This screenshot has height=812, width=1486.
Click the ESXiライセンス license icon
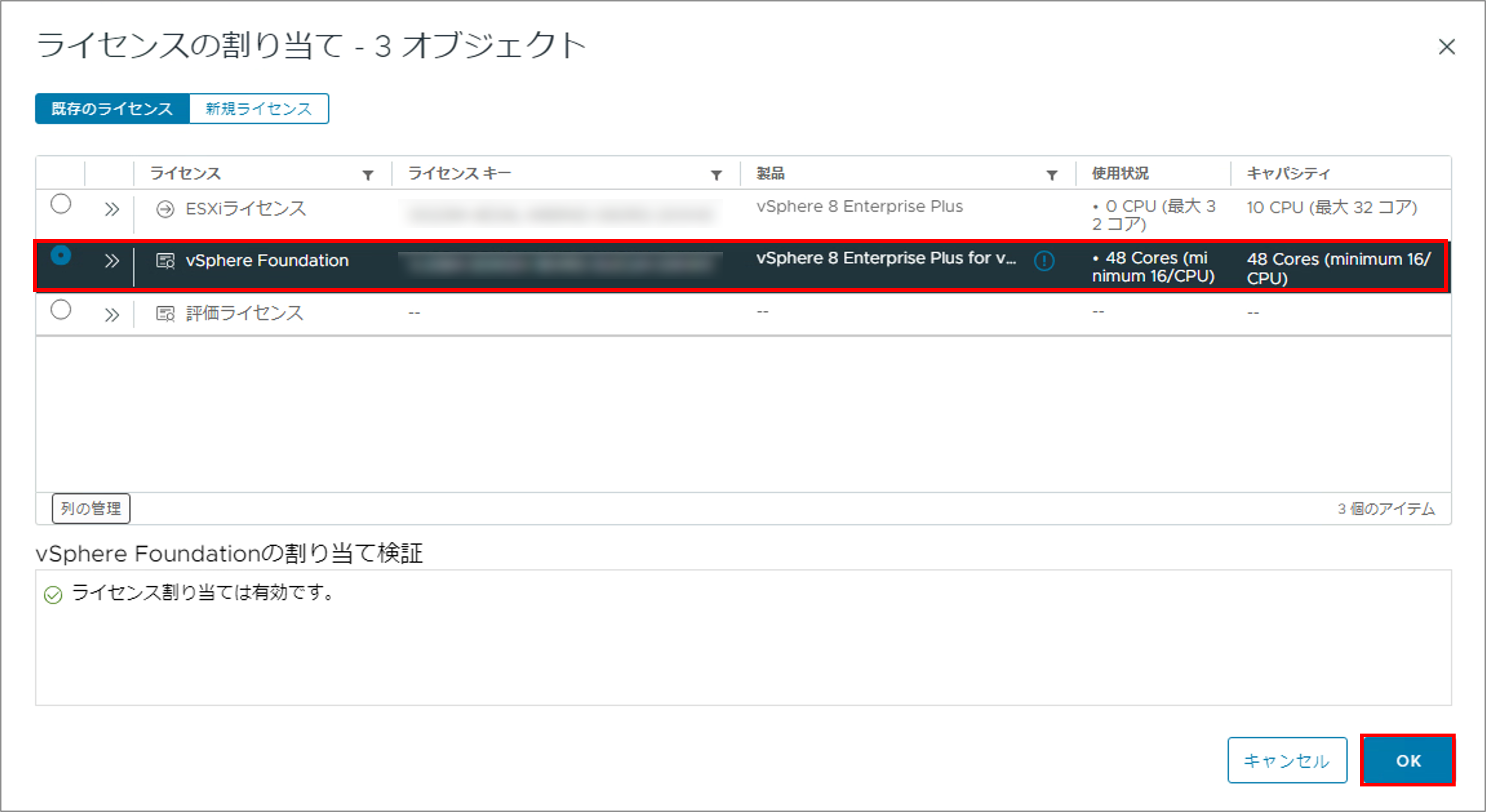point(165,209)
